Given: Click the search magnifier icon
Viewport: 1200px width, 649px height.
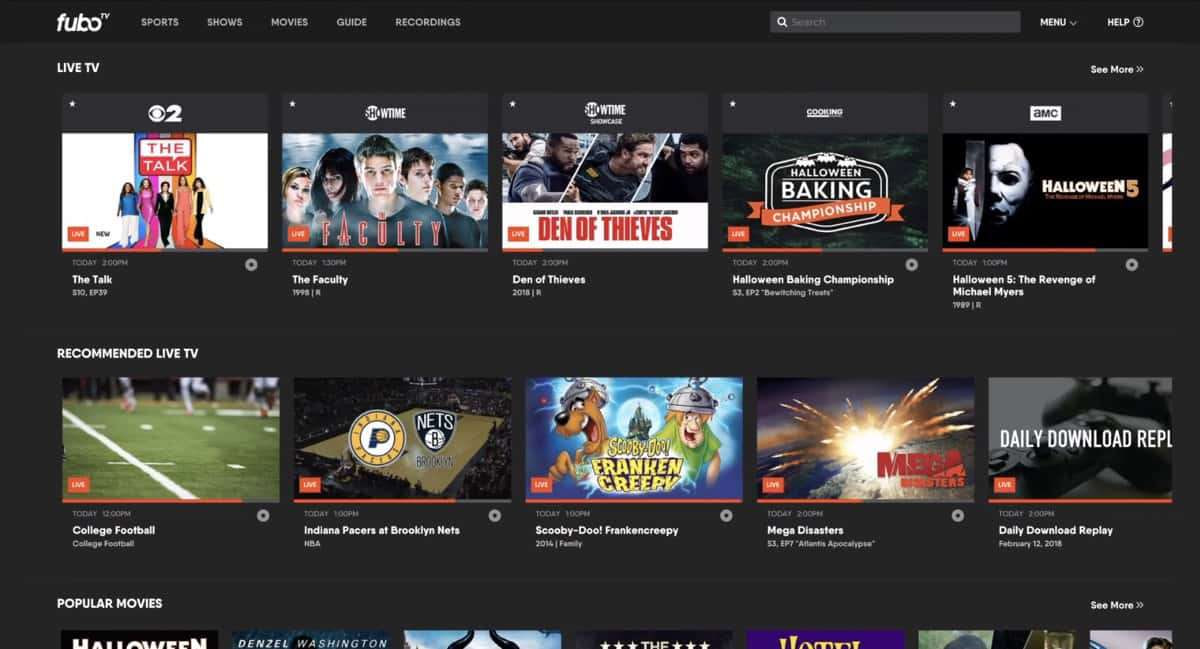Looking at the screenshot, I should tap(782, 21).
